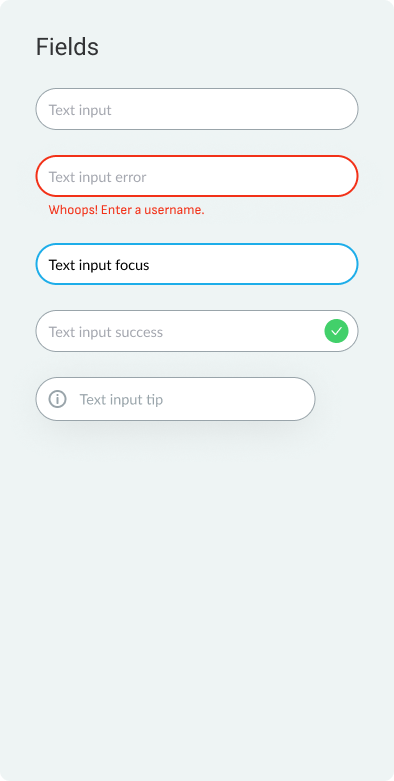Click the info circle icon

tap(57, 399)
